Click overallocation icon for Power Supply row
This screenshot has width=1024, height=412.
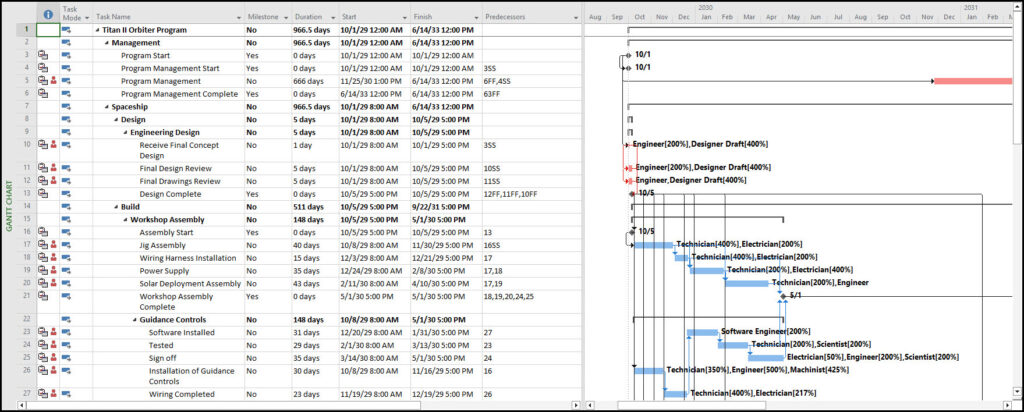[54, 270]
